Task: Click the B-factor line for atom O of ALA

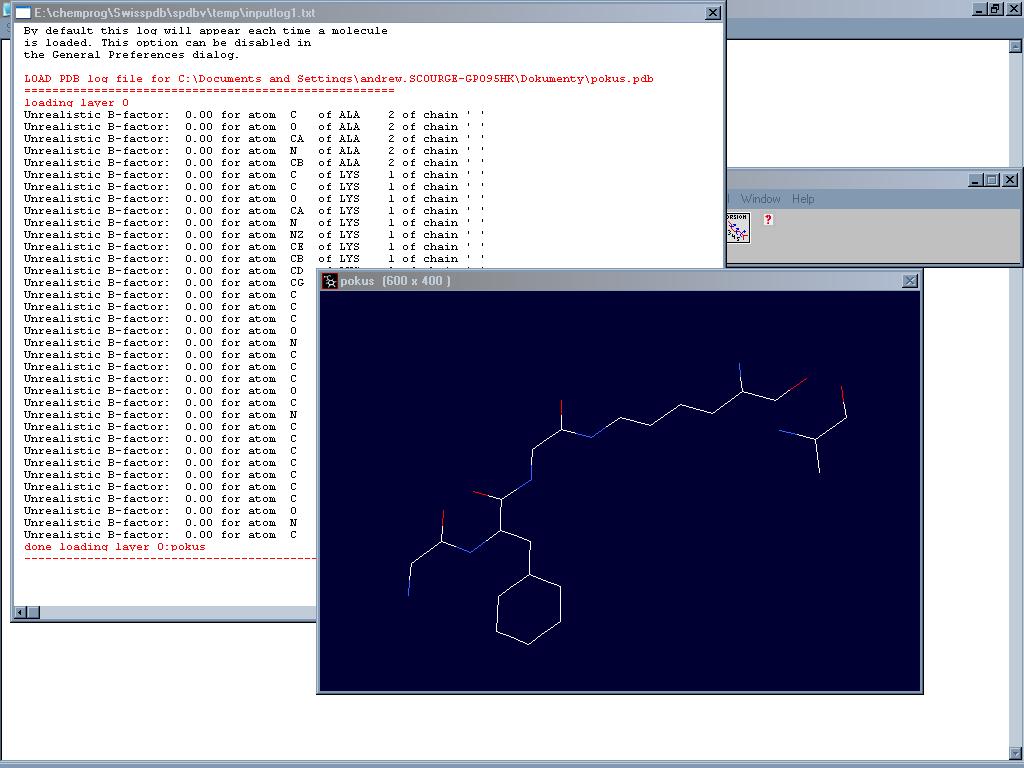Action: (254, 127)
